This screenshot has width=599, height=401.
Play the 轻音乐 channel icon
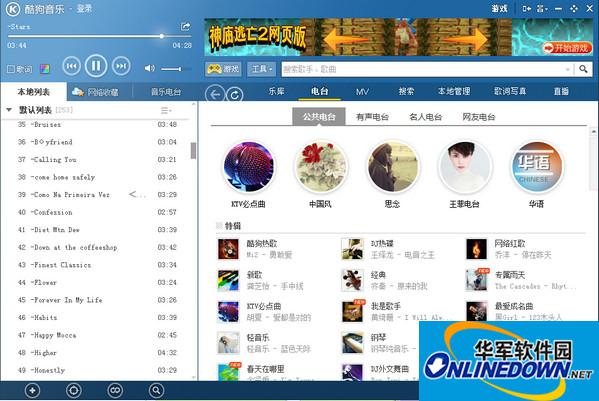point(228,343)
